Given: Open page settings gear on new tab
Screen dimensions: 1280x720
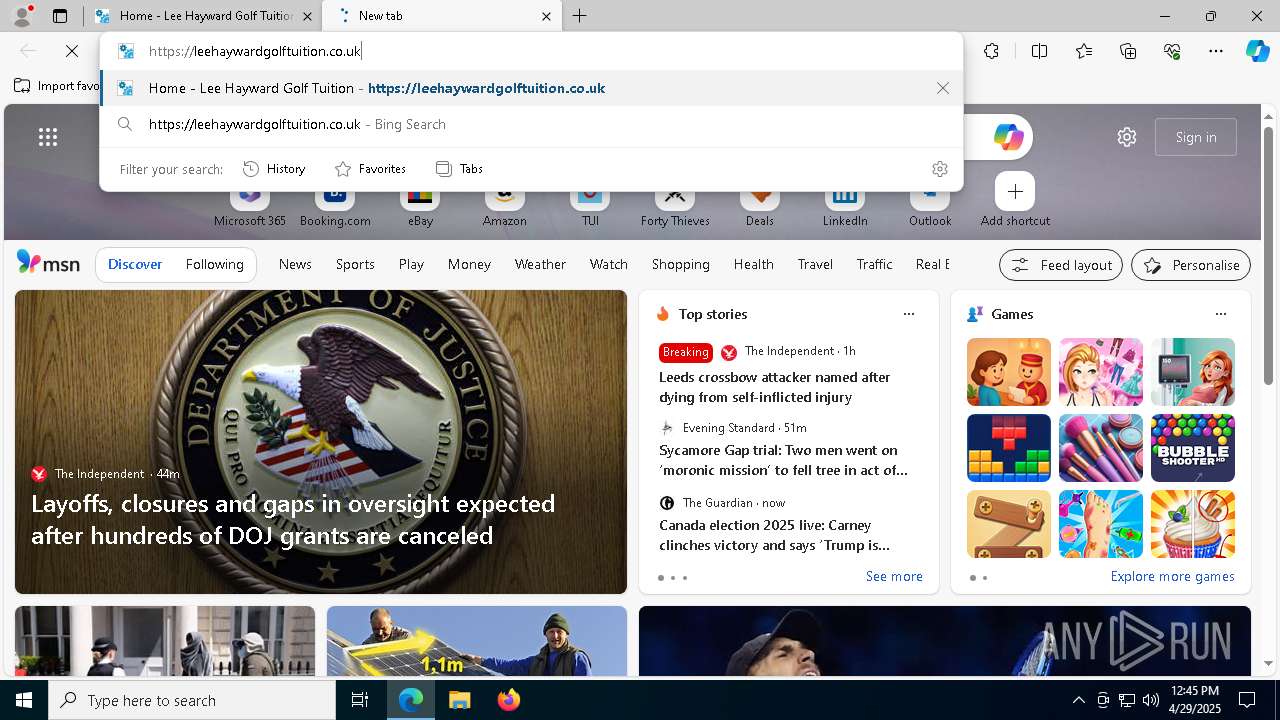Looking at the screenshot, I should (x=1127, y=137).
